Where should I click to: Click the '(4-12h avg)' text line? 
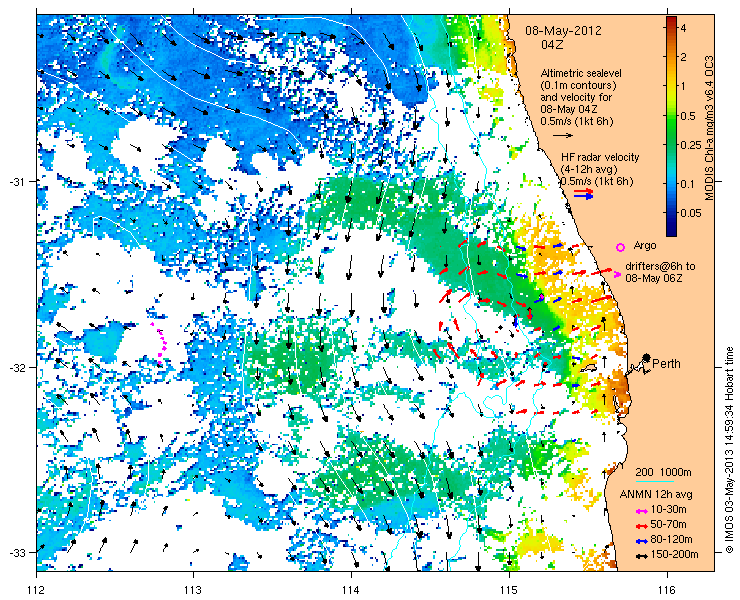point(589,169)
